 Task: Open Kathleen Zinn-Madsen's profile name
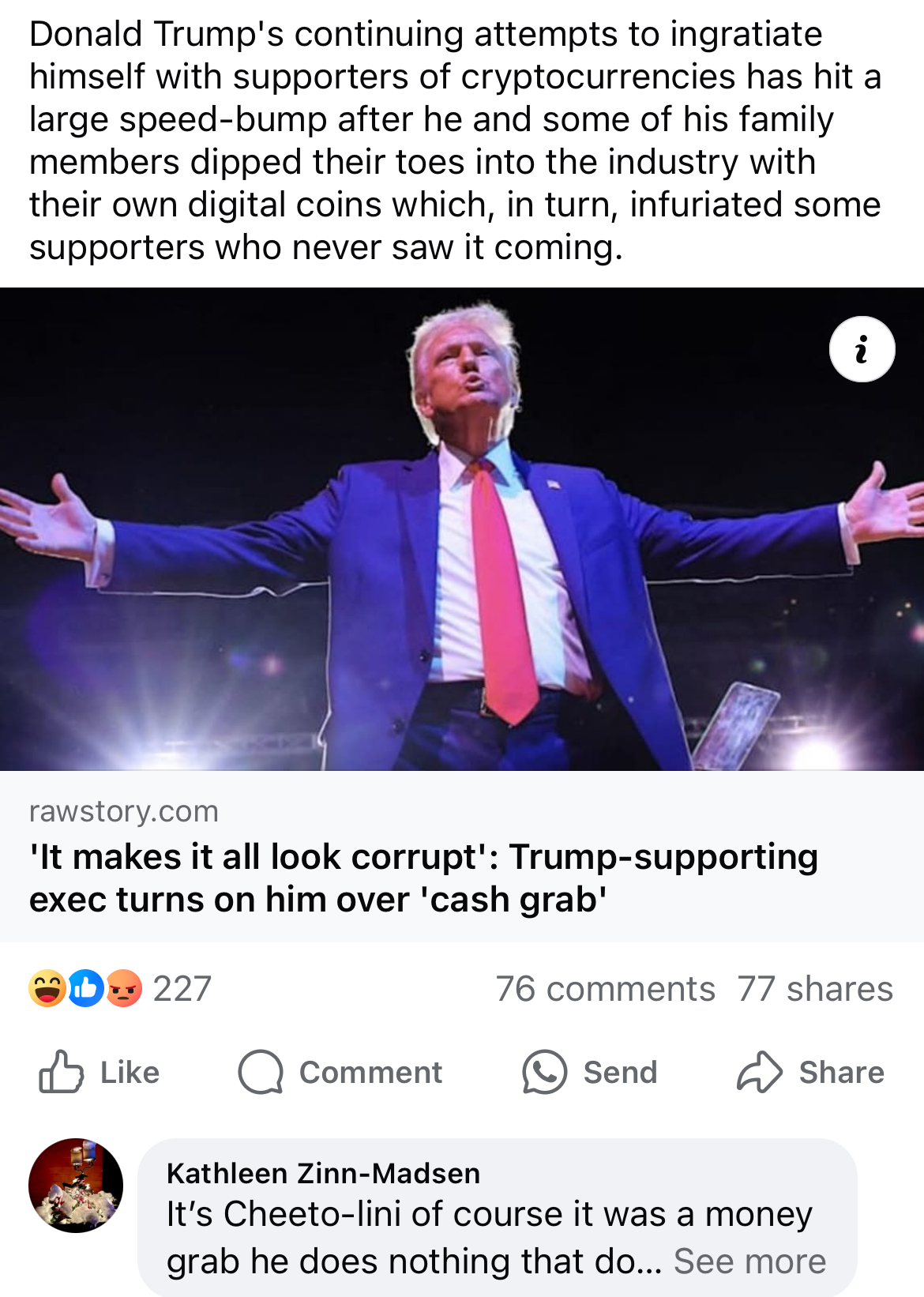click(x=323, y=1173)
